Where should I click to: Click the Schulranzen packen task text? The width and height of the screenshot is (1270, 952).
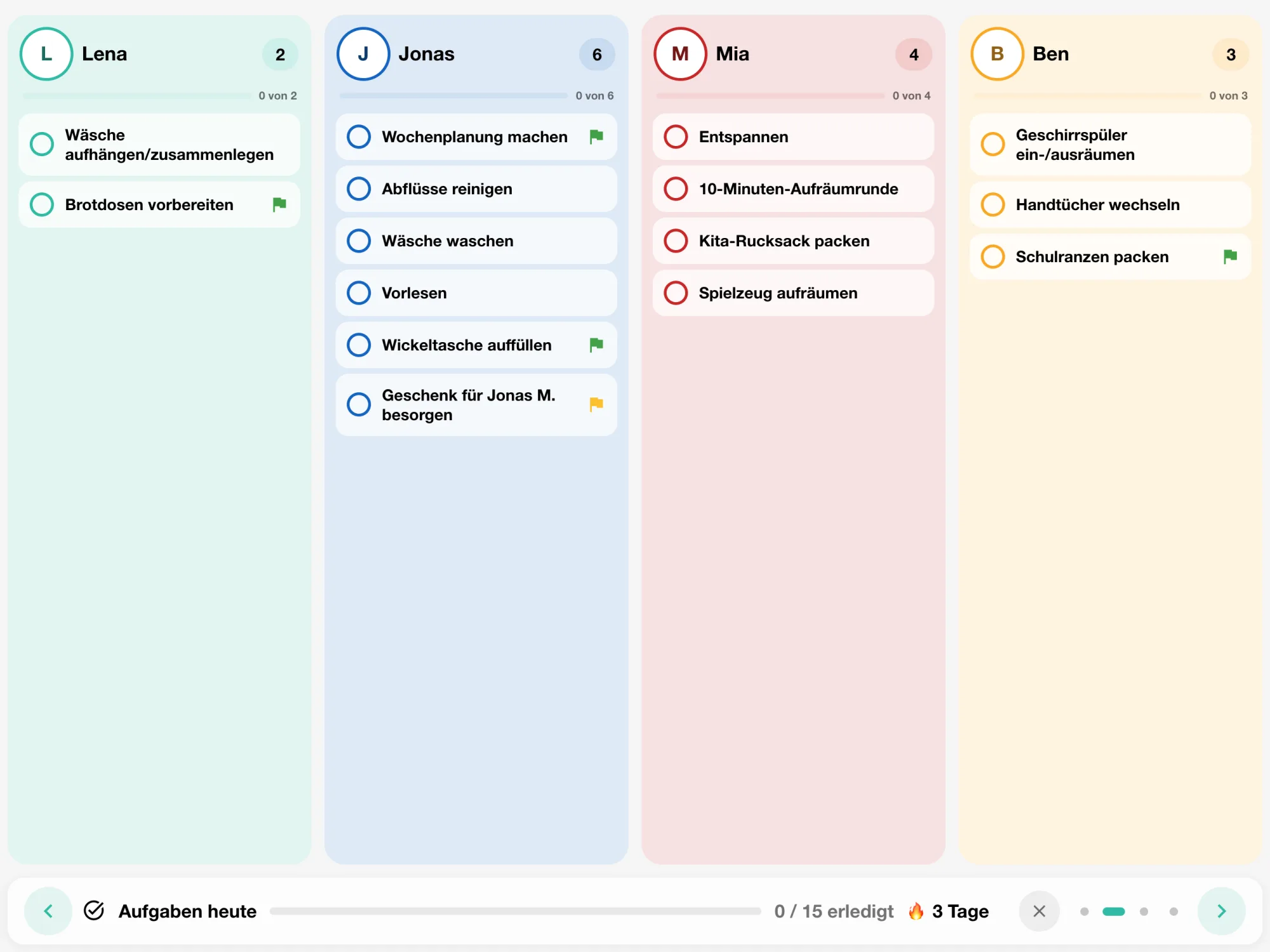click(x=1092, y=256)
